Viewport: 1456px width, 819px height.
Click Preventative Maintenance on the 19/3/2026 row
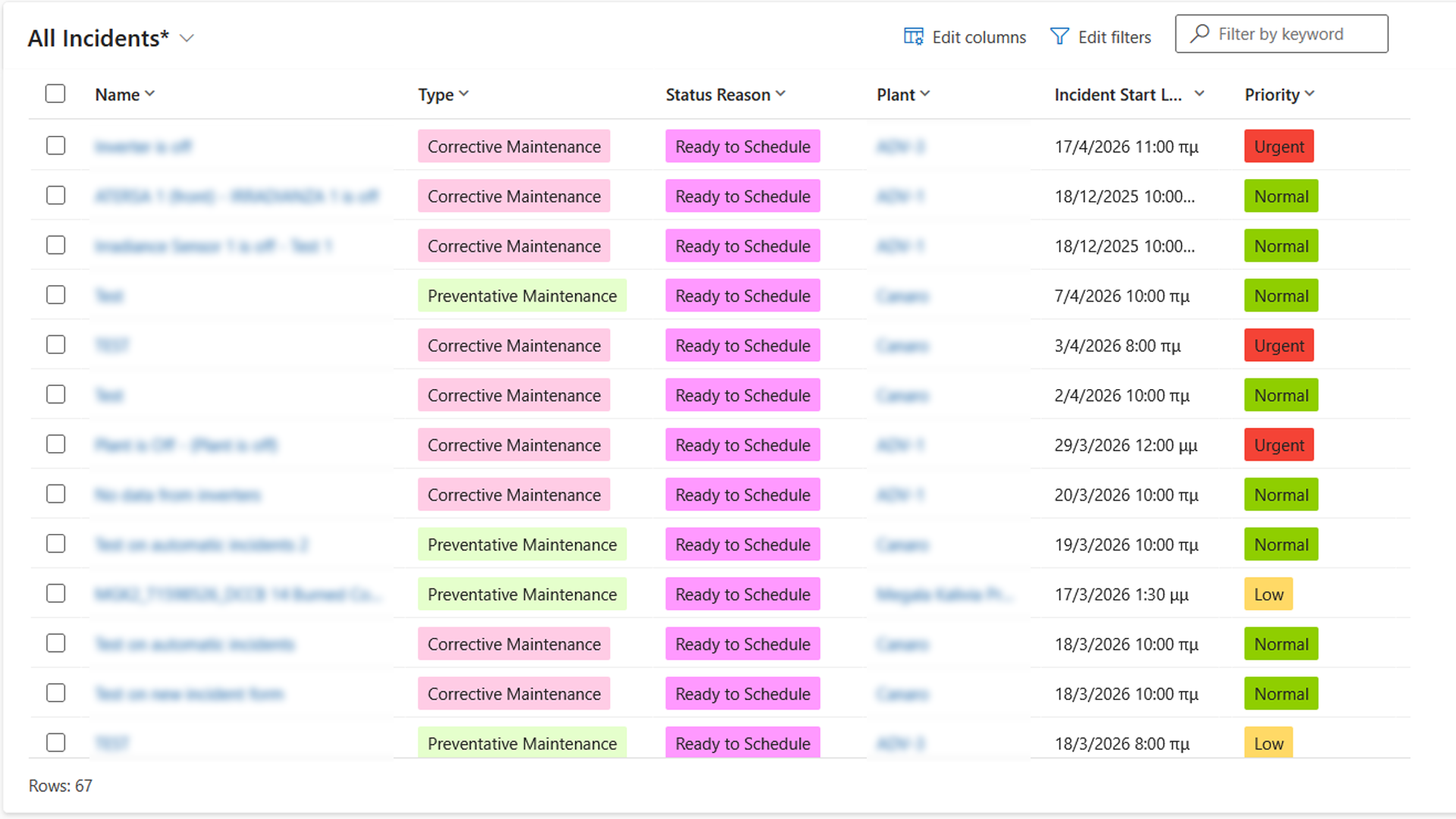tap(522, 544)
